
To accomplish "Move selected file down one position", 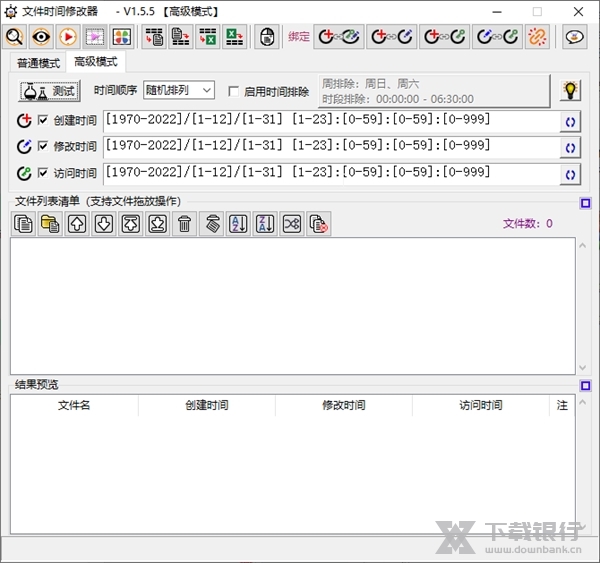I will (x=104, y=224).
